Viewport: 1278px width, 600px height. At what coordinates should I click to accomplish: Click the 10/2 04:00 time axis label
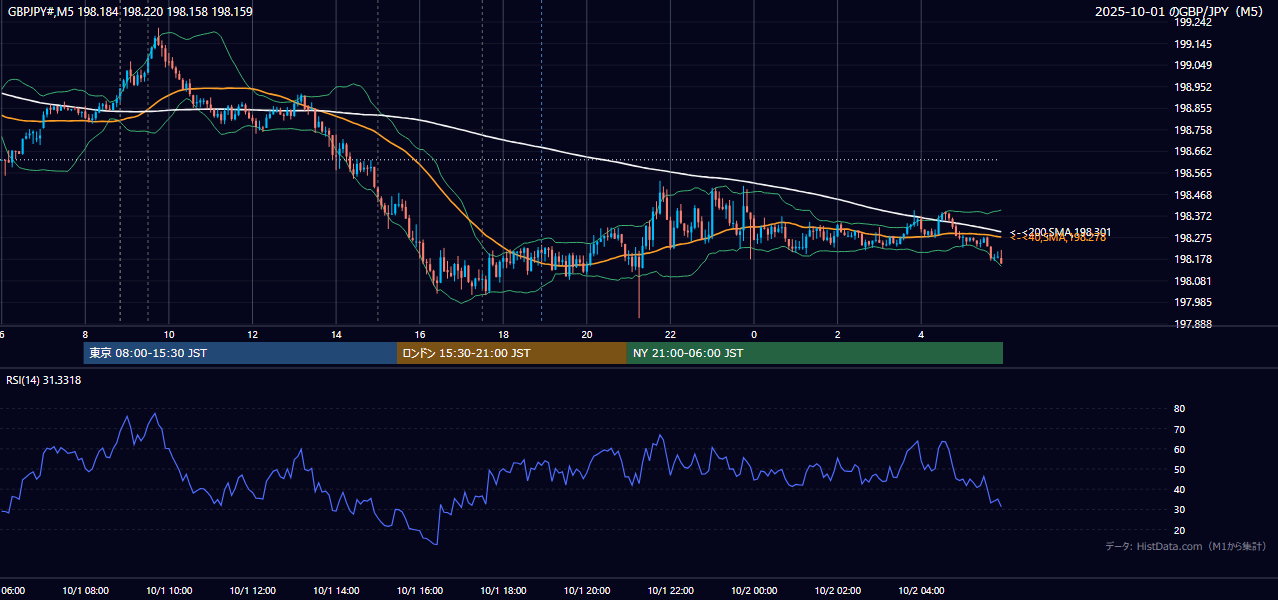[x=920, y=590]
